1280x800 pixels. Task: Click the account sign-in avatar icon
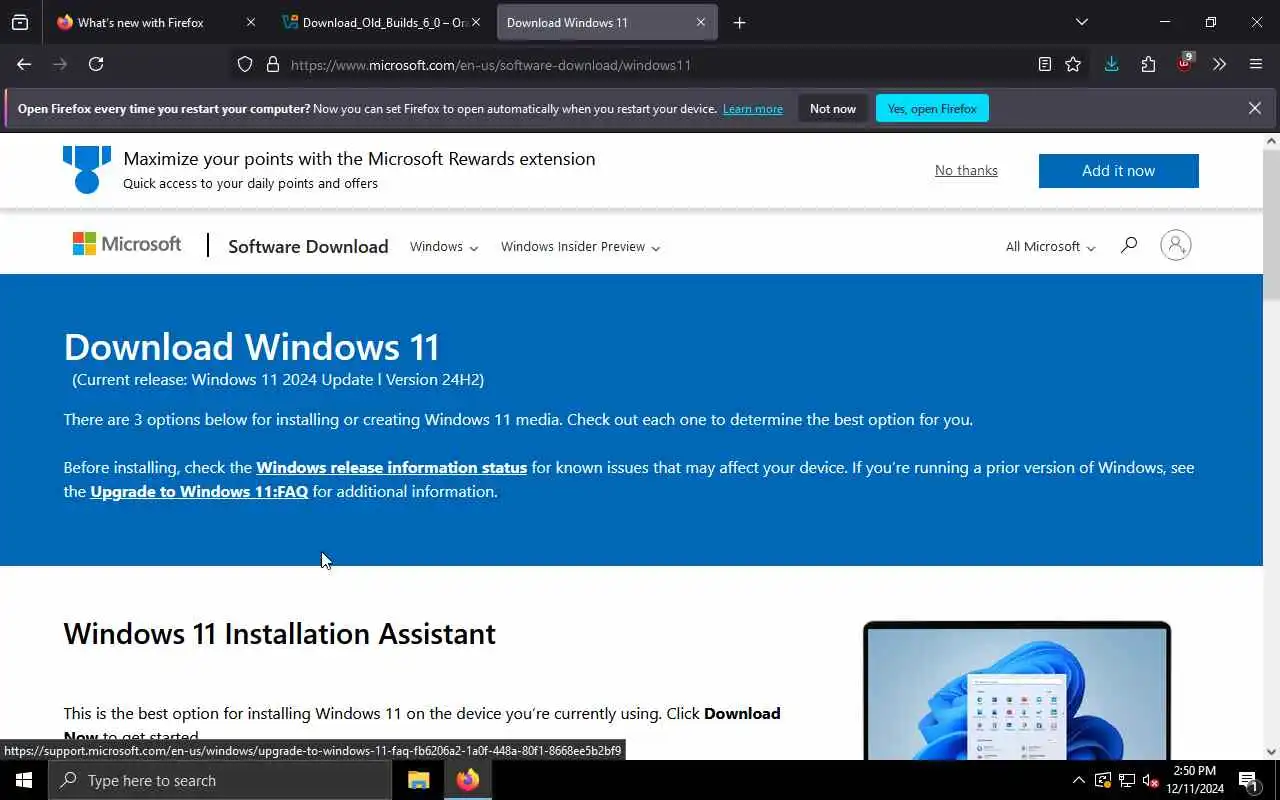point(1175,245)
